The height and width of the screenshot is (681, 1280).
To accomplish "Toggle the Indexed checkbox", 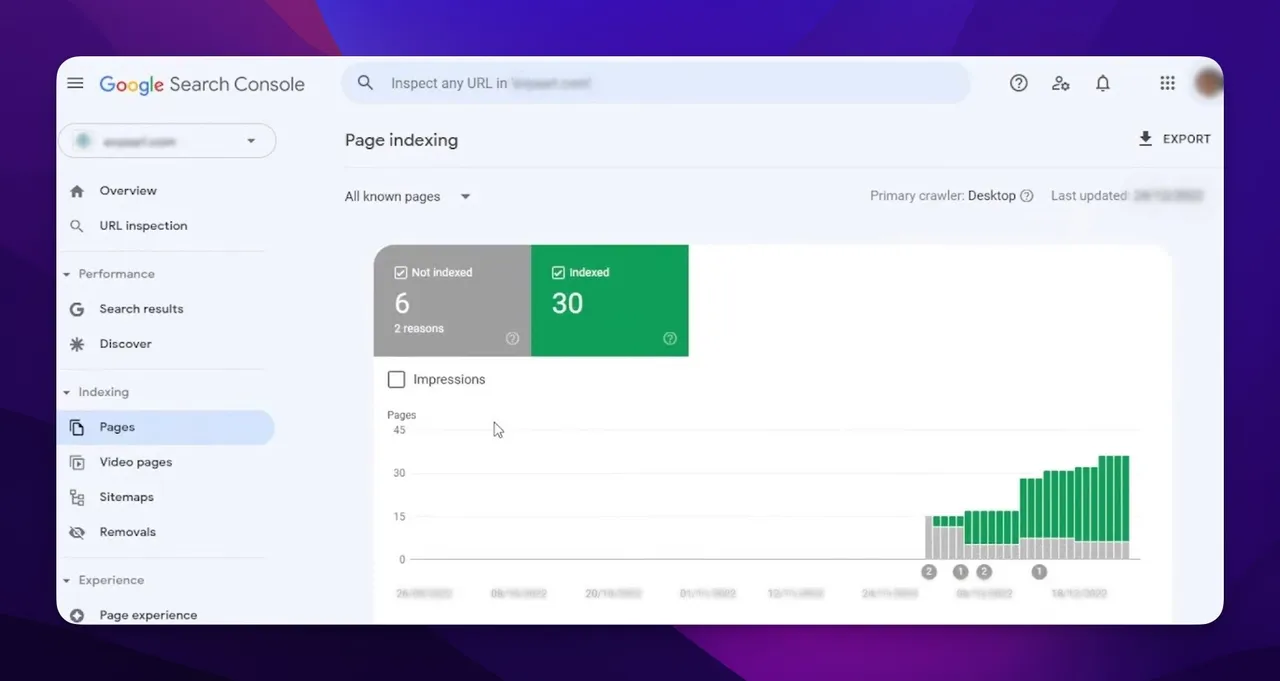I will [x=559, y=272].
